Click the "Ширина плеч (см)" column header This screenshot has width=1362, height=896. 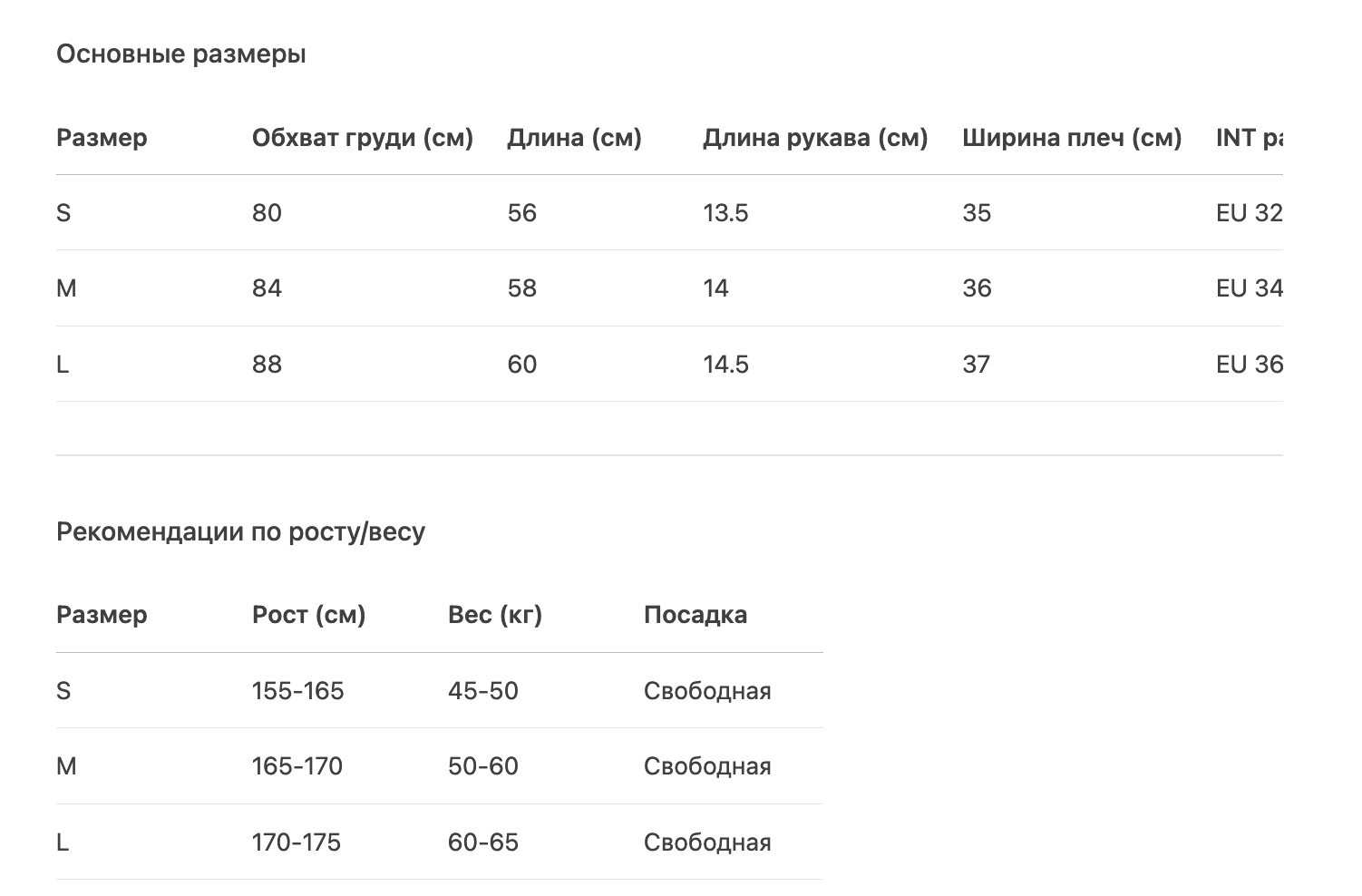[x=1072, y=138]
